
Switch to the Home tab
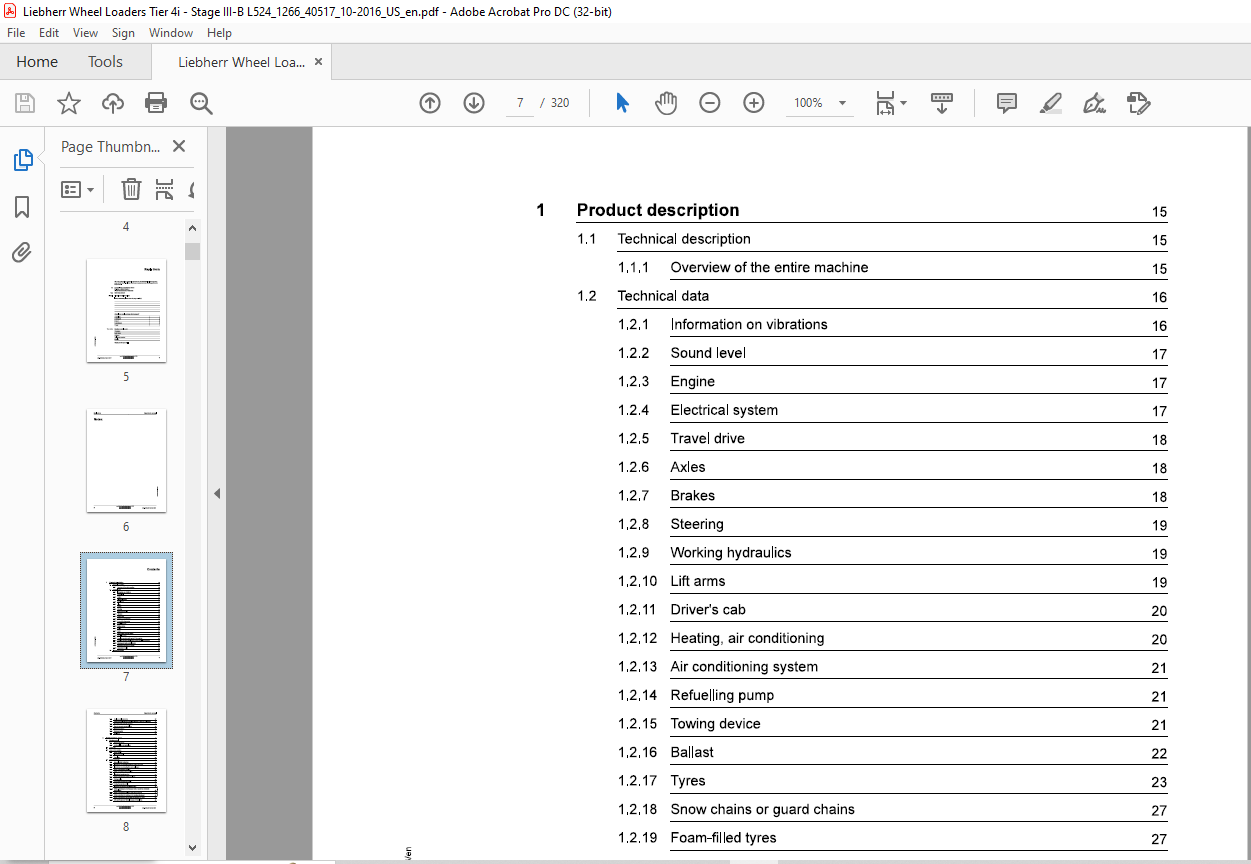tap(37, 62)
